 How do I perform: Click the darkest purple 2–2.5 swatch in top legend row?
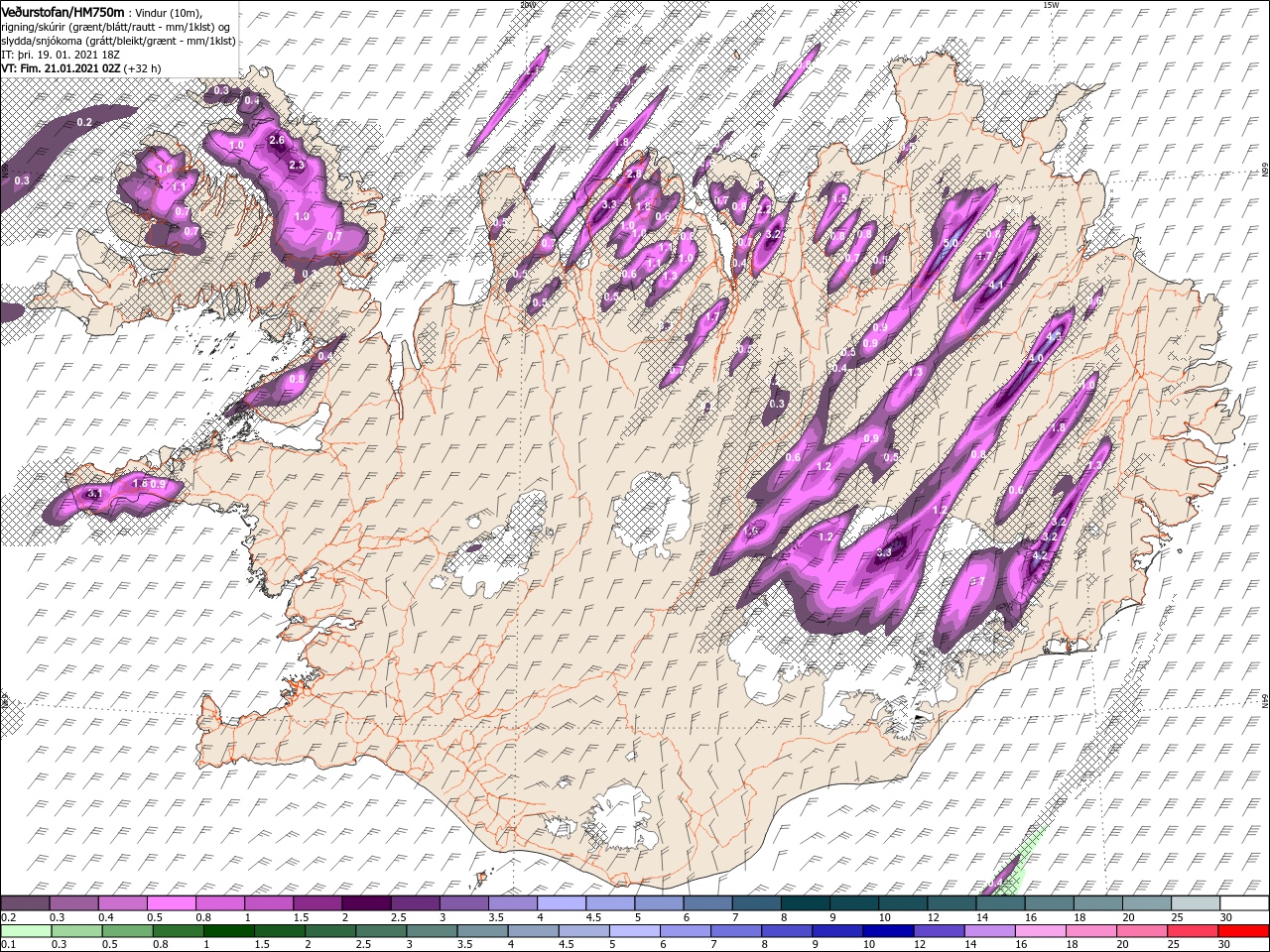pyautogui.click(x=366, y=903)
